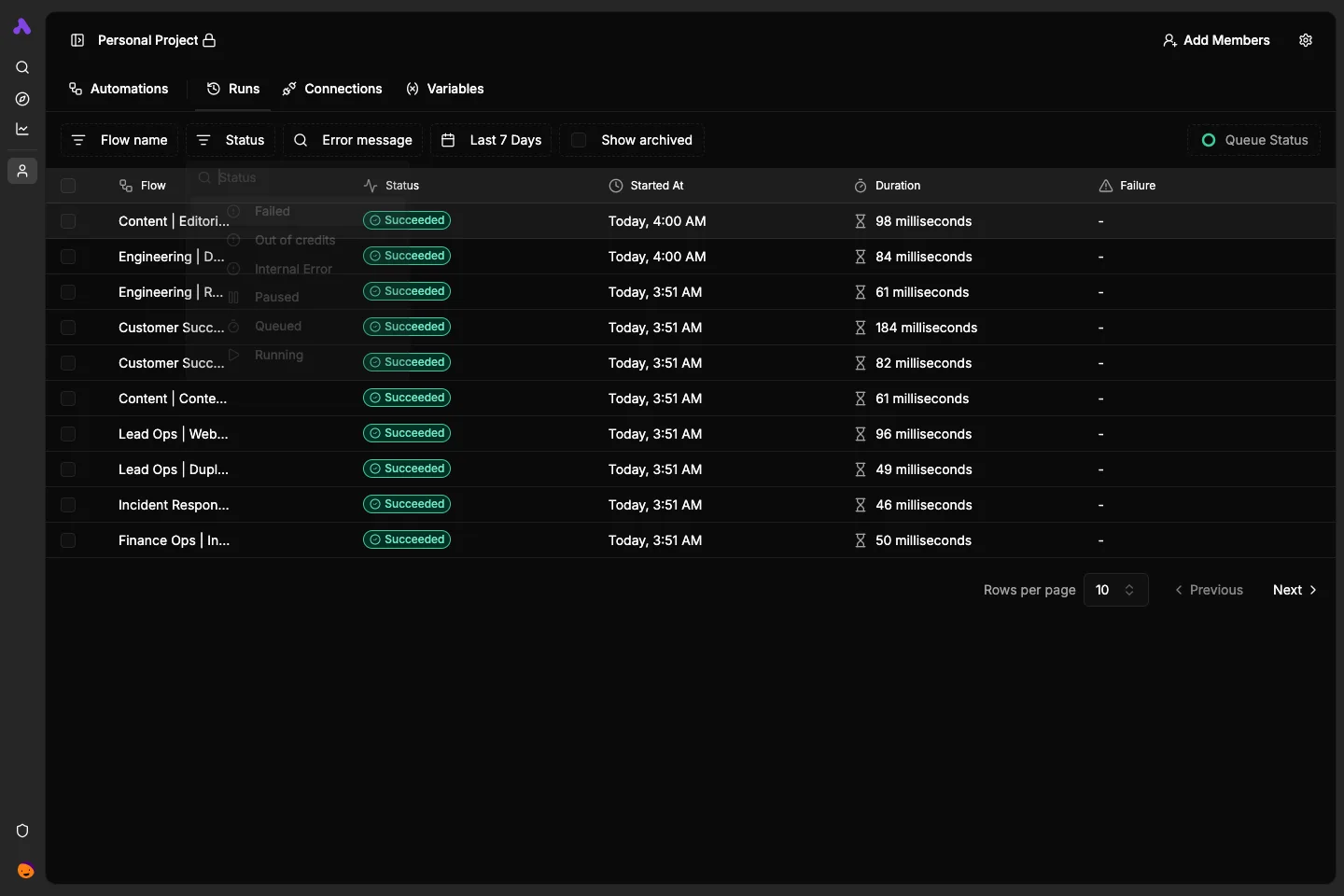
Task: Select the person project icon in sidebar
Action: pos(22,171)
